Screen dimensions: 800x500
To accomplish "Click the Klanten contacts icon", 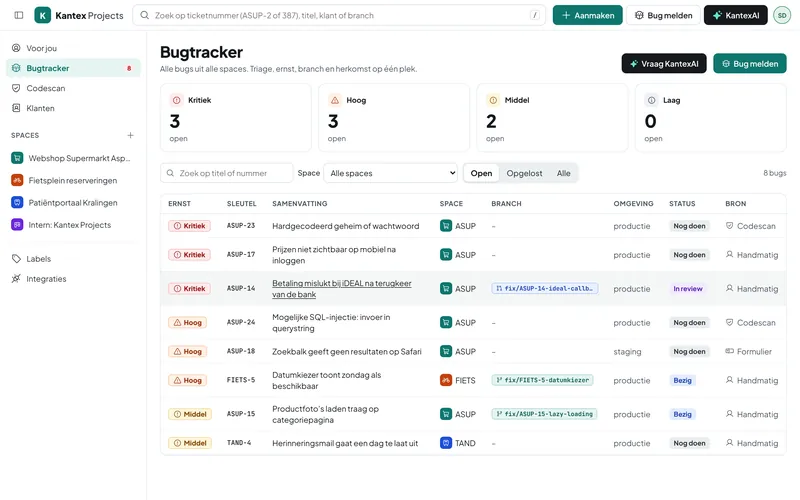I will point(16,108).
